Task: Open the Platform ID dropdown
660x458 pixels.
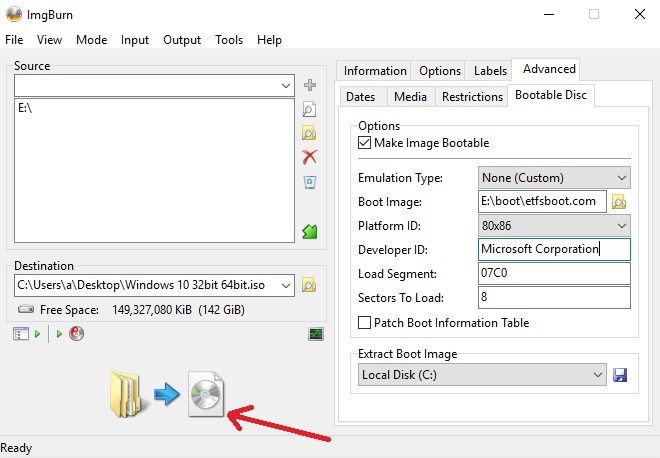Action: 554,226
